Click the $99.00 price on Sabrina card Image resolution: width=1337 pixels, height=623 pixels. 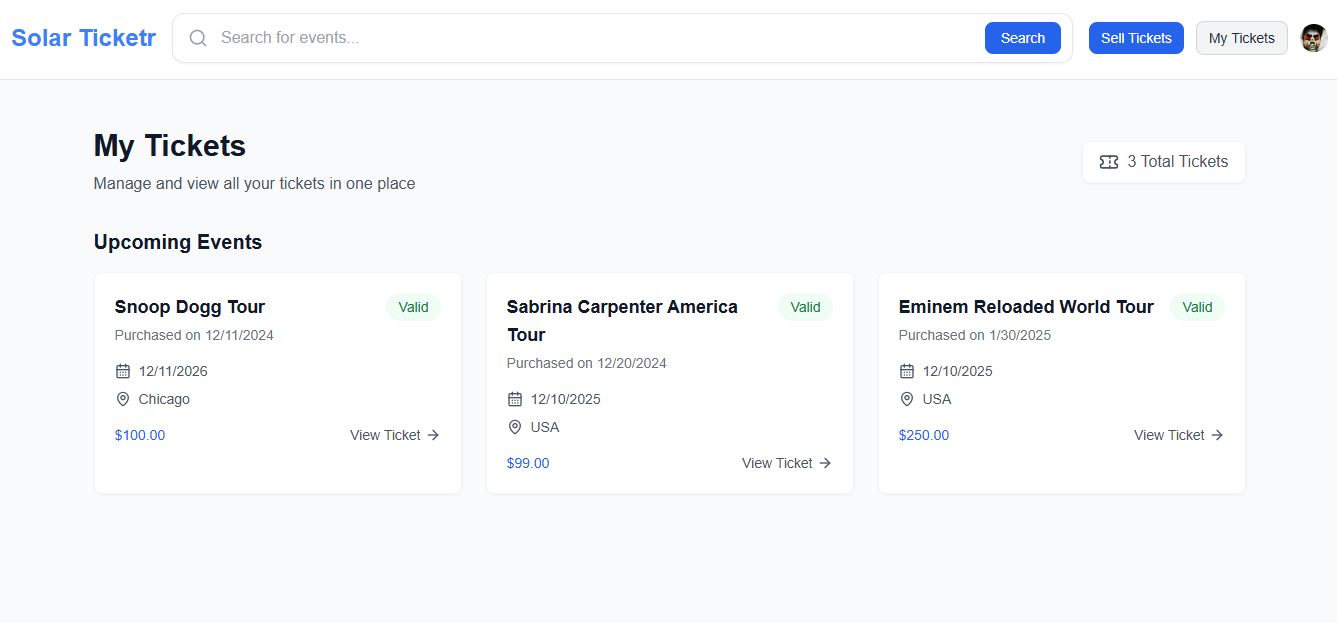tap(528, 463)
